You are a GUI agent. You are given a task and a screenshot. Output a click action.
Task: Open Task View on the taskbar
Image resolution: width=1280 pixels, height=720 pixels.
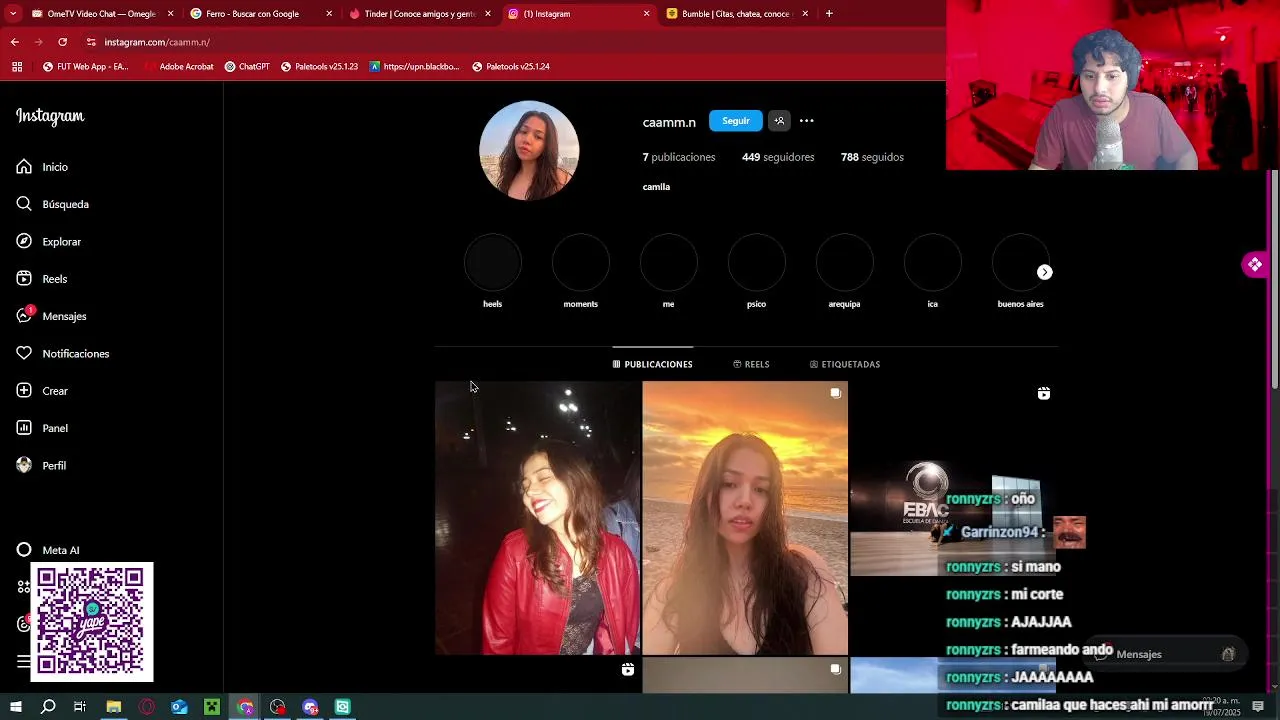[80, 707]
